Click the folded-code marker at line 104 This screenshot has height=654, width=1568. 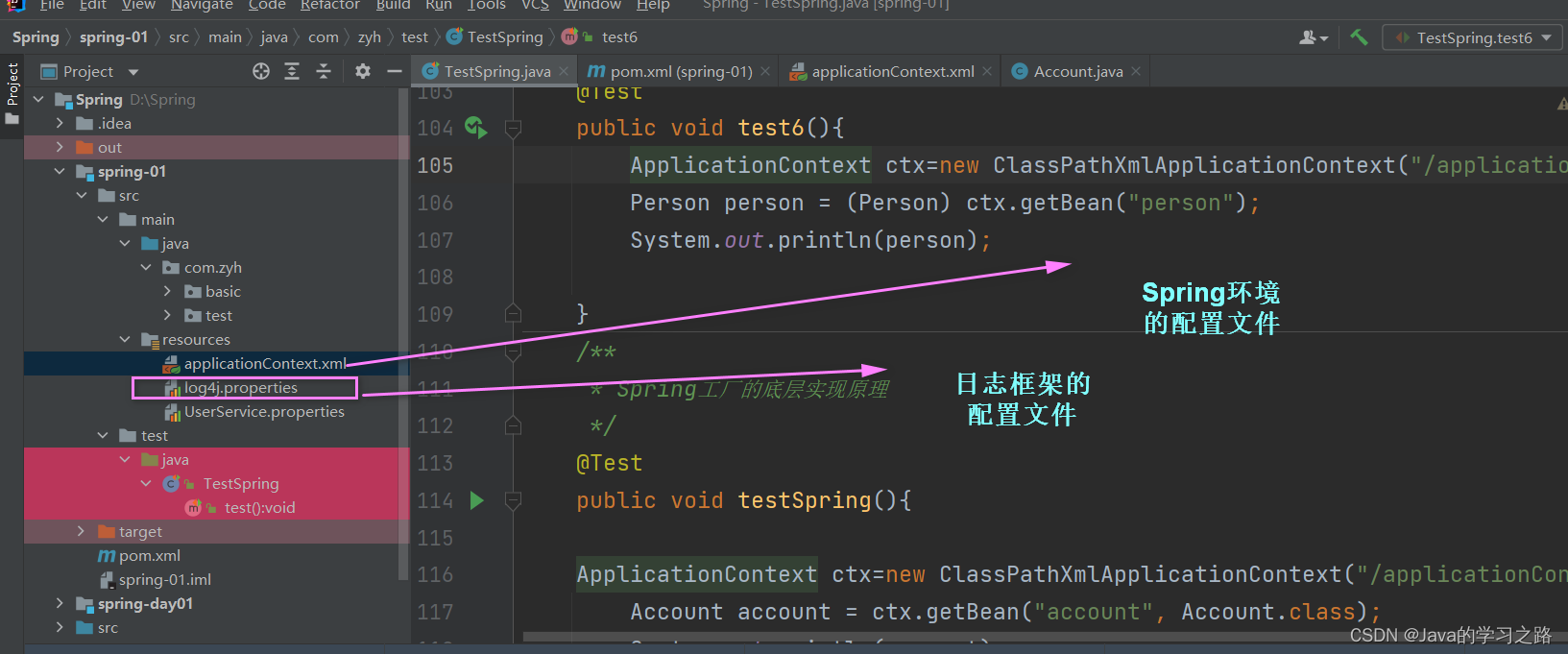(513, 128)
